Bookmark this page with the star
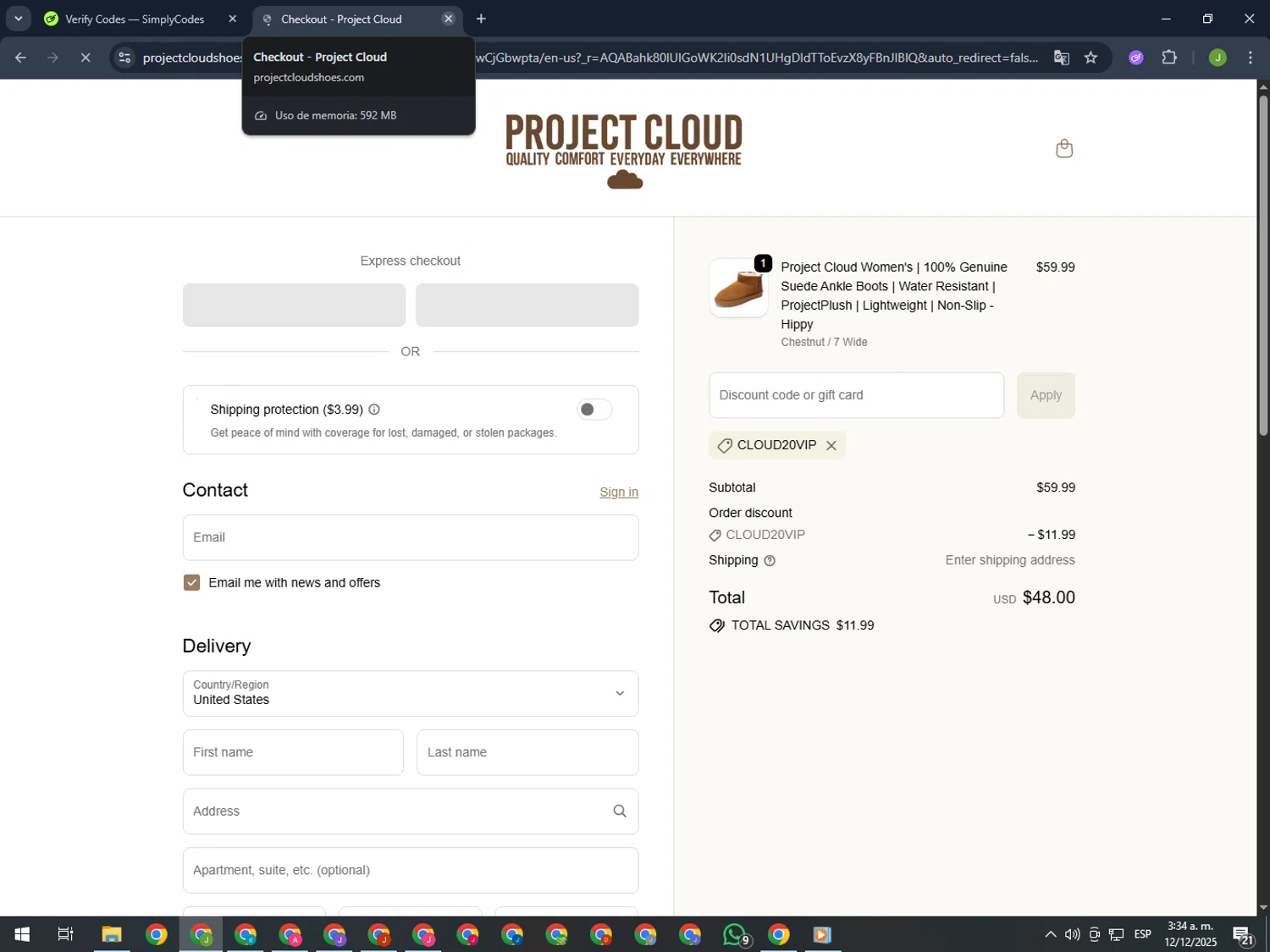1270x952 pixels. click(1091, 58)
